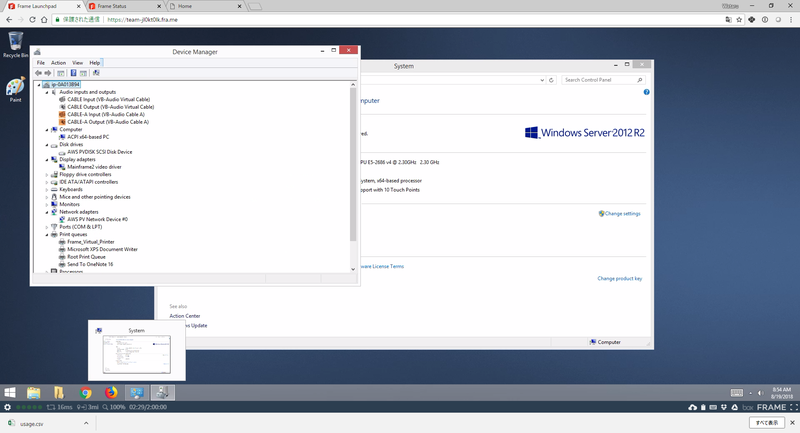Select ACPI x64-based PC entry
This screenshot has width=800, height=433.
(88, 137)
